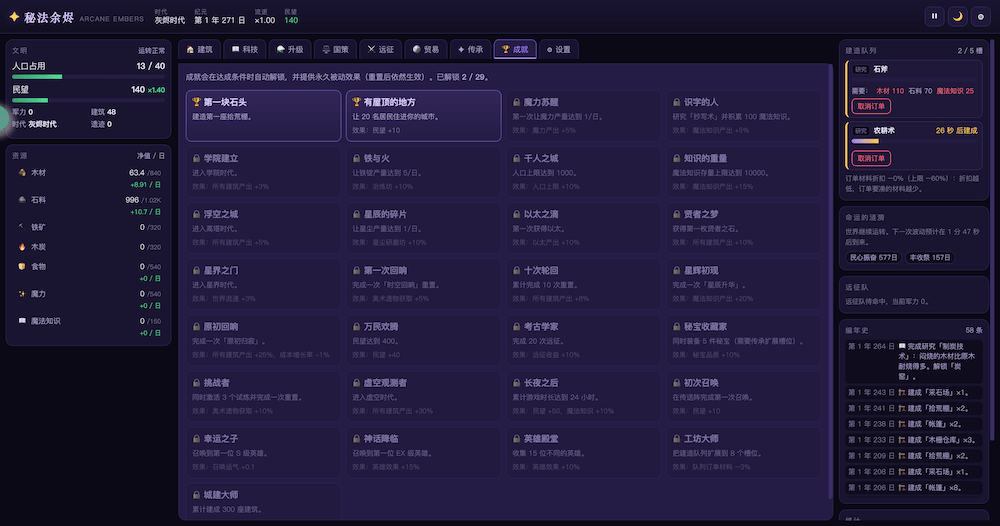Click the 民望 progress bar
Viewport: 1000px width, 526px height.
[x=89, y=100]
